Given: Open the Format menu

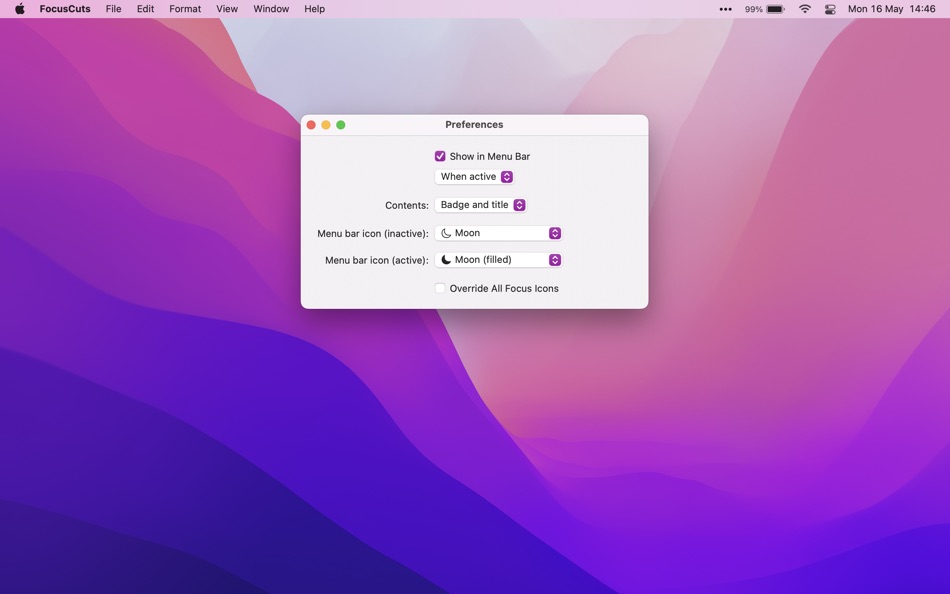Looking at the screenshot, I should (185, 9).
